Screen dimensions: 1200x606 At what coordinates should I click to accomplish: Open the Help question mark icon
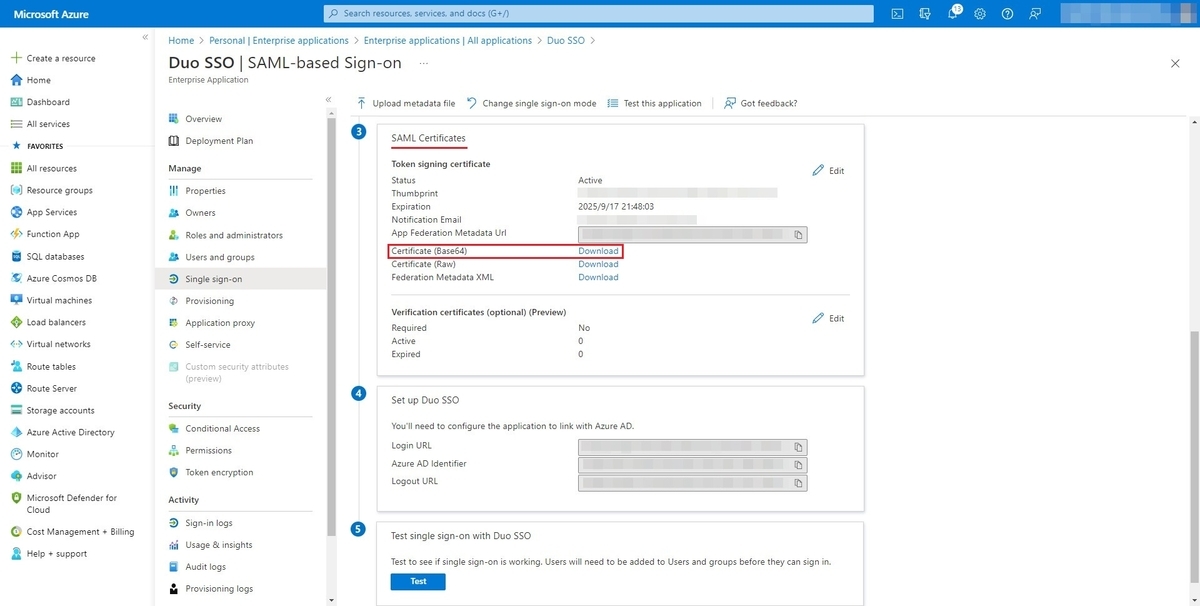pos(1007,14)
